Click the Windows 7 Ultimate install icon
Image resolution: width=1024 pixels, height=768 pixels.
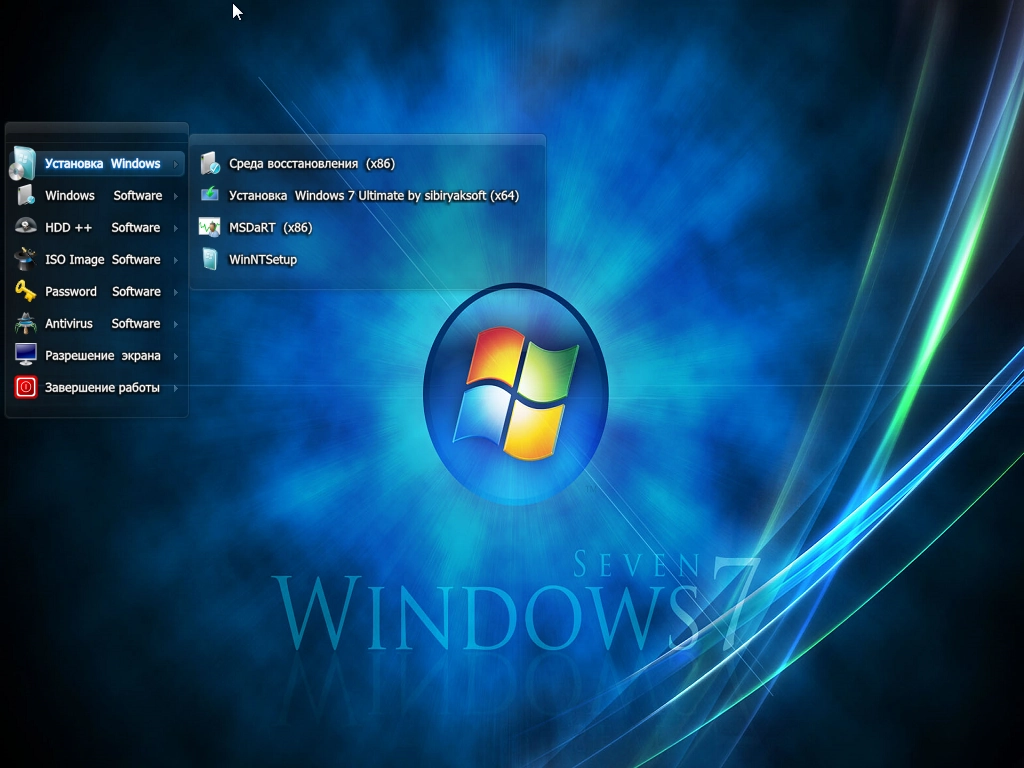coord(210,194)
